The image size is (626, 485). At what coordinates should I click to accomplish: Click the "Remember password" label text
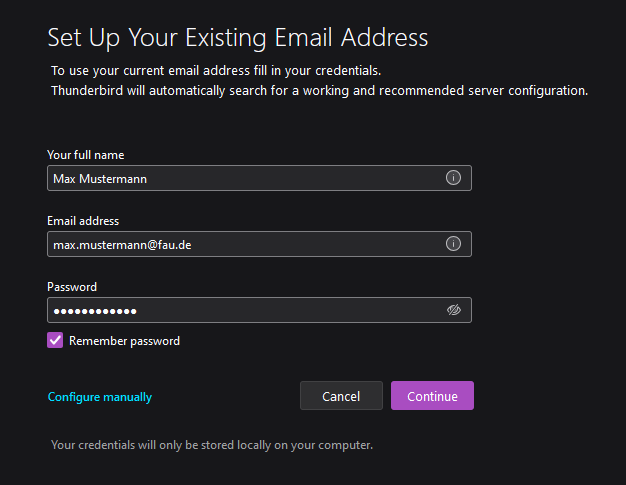[124, 341]
